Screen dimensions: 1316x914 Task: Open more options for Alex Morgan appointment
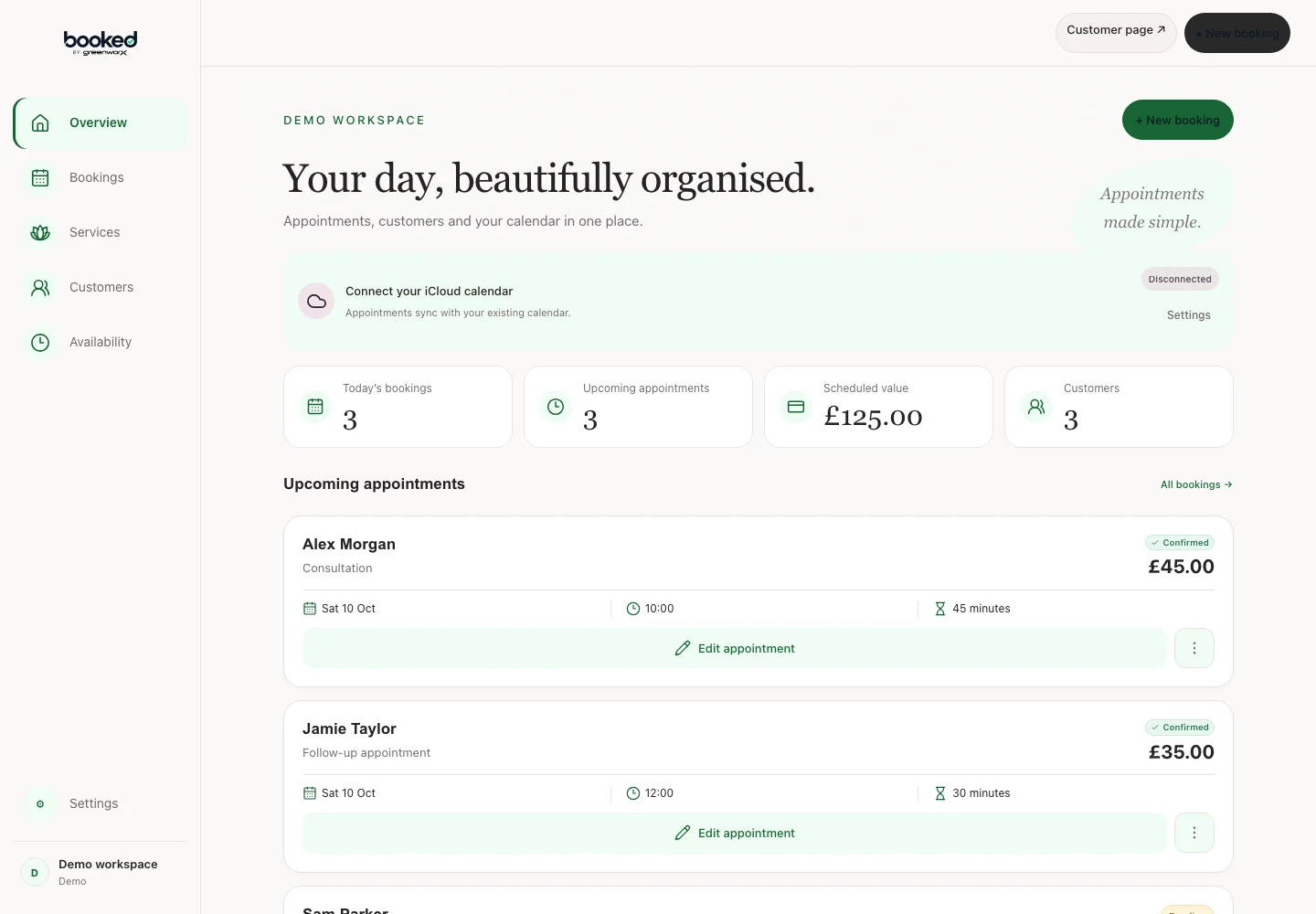[1194, 648]
